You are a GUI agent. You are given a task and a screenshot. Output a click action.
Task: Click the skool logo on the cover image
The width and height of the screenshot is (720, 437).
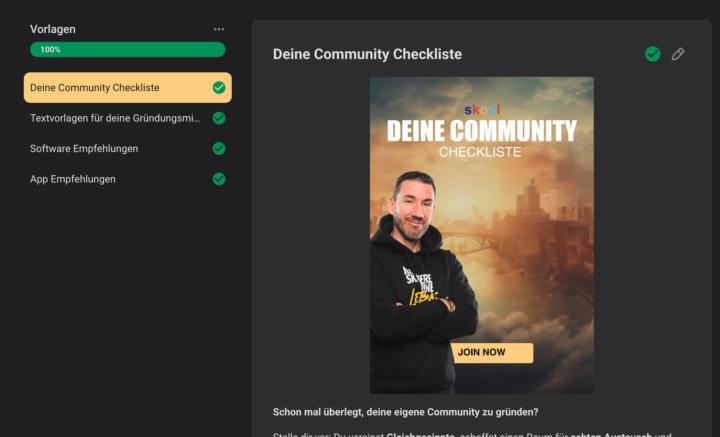(481, 110)
